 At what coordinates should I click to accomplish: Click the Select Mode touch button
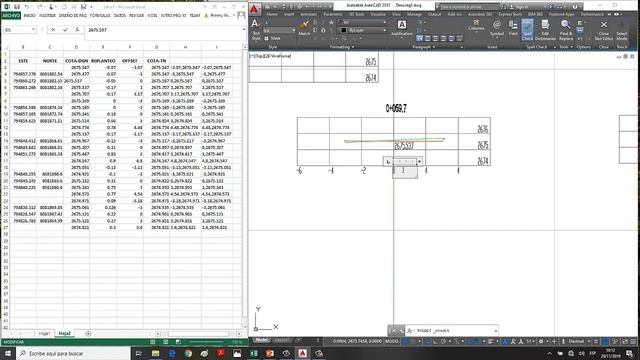pos(622,30)
